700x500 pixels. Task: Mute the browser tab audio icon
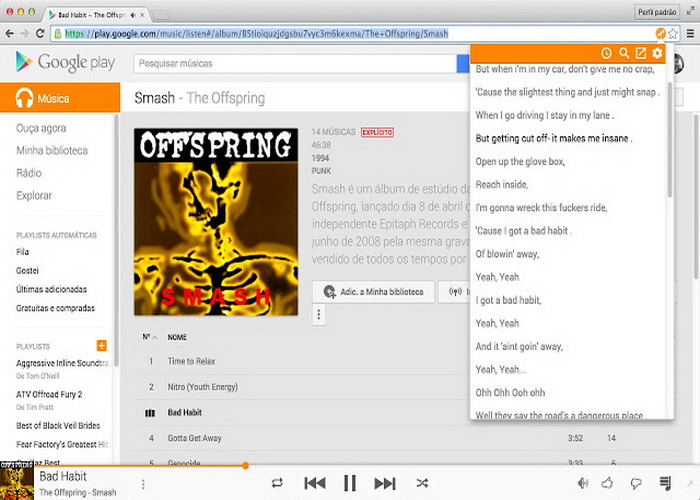click(x=133, y=15)
